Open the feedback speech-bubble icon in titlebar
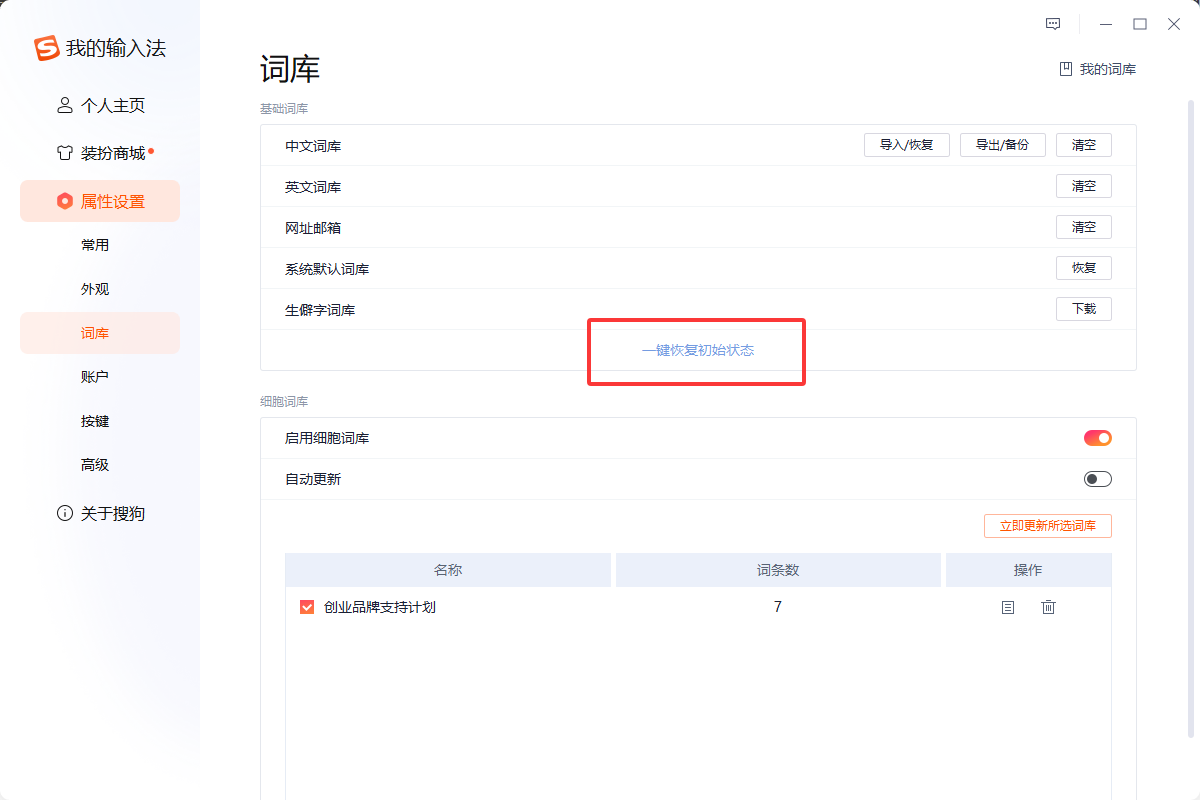The height and width of the screenshot is (800, 1200). point(1052,23)
